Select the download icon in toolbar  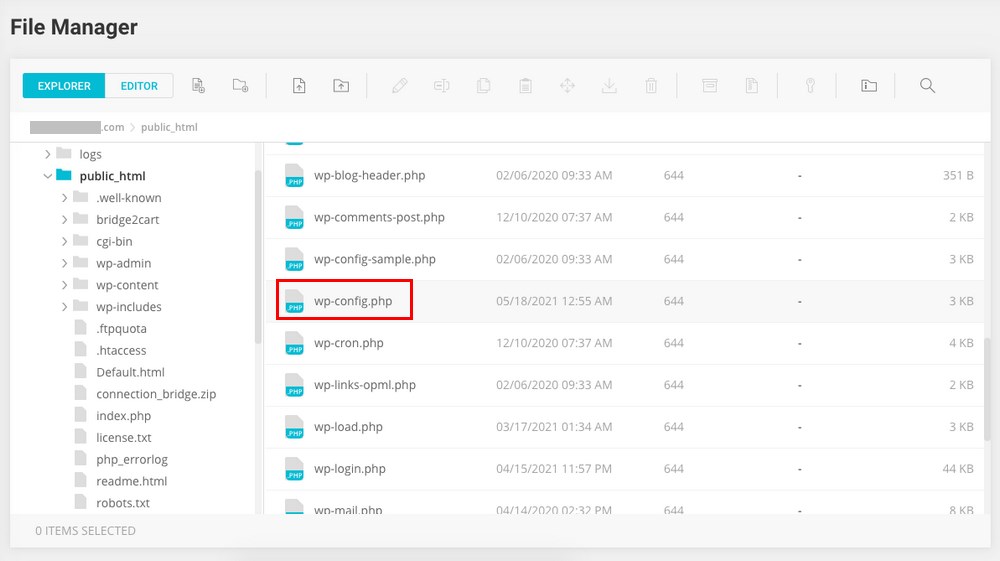point(609,85)
